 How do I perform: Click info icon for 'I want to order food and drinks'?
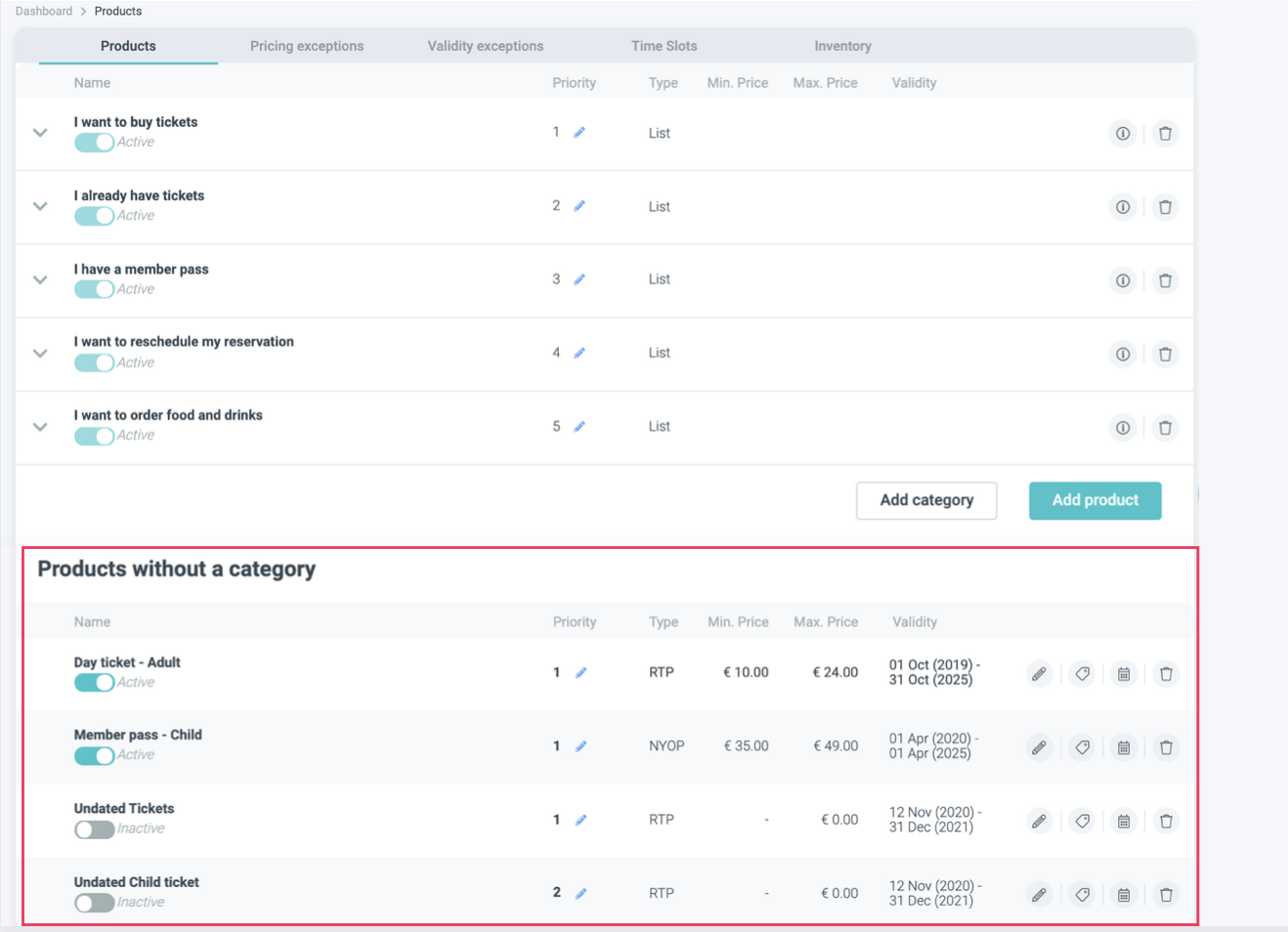[x=1123, y=428]
